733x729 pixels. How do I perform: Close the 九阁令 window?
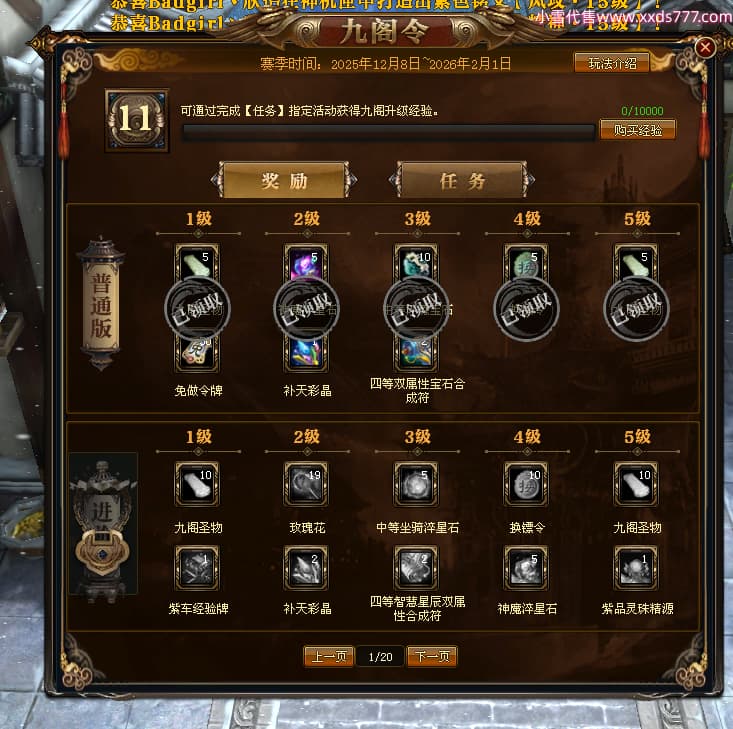[705, 47]
